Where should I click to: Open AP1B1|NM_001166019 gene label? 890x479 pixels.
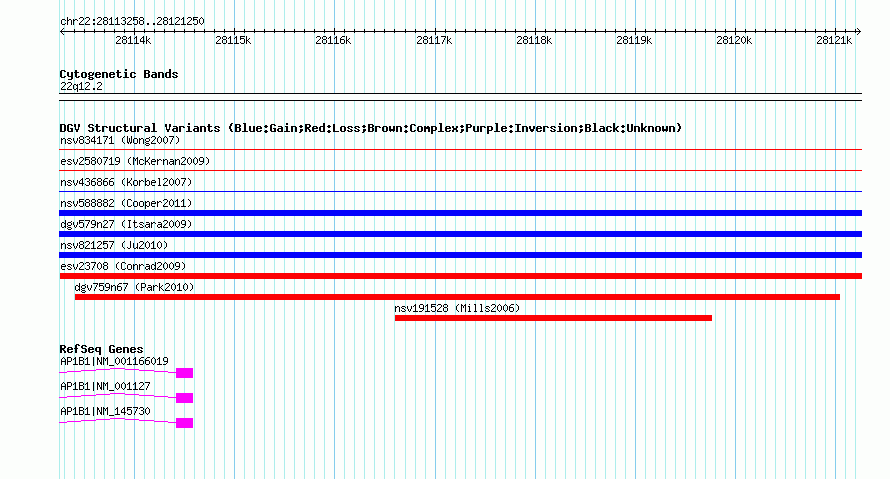(x=114, y=361)
